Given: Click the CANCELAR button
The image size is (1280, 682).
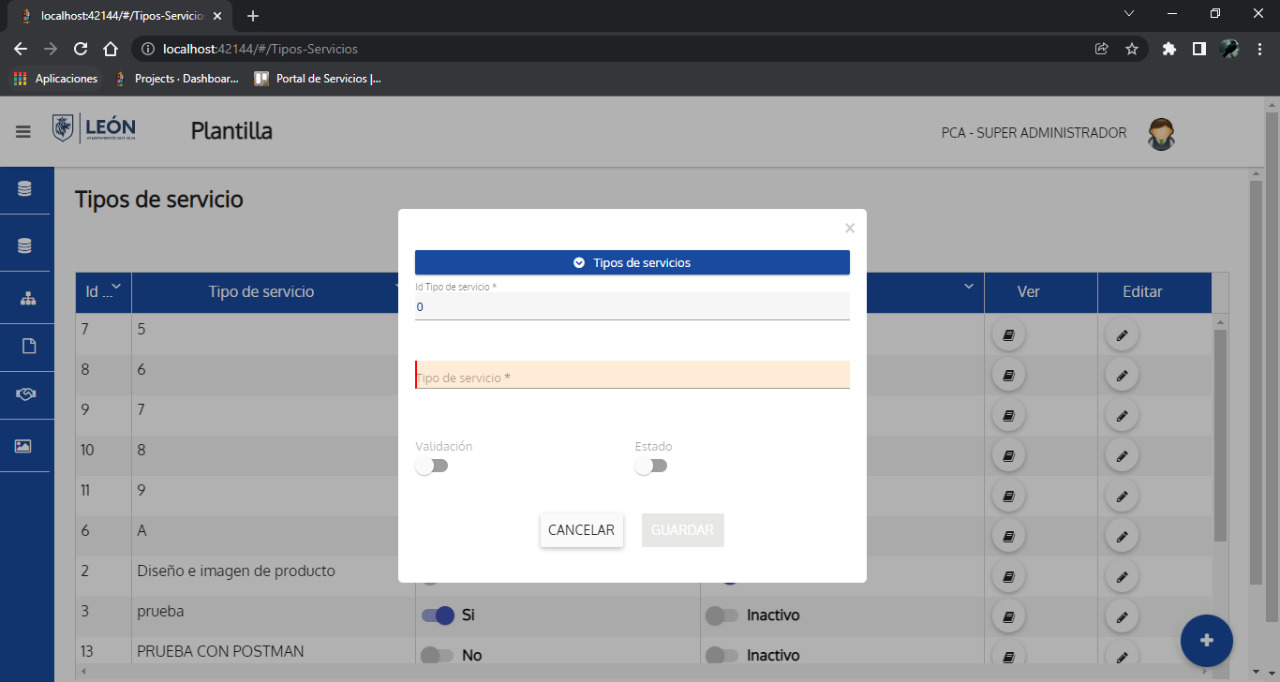Looking at the screenshot, I should click(581, 530).
